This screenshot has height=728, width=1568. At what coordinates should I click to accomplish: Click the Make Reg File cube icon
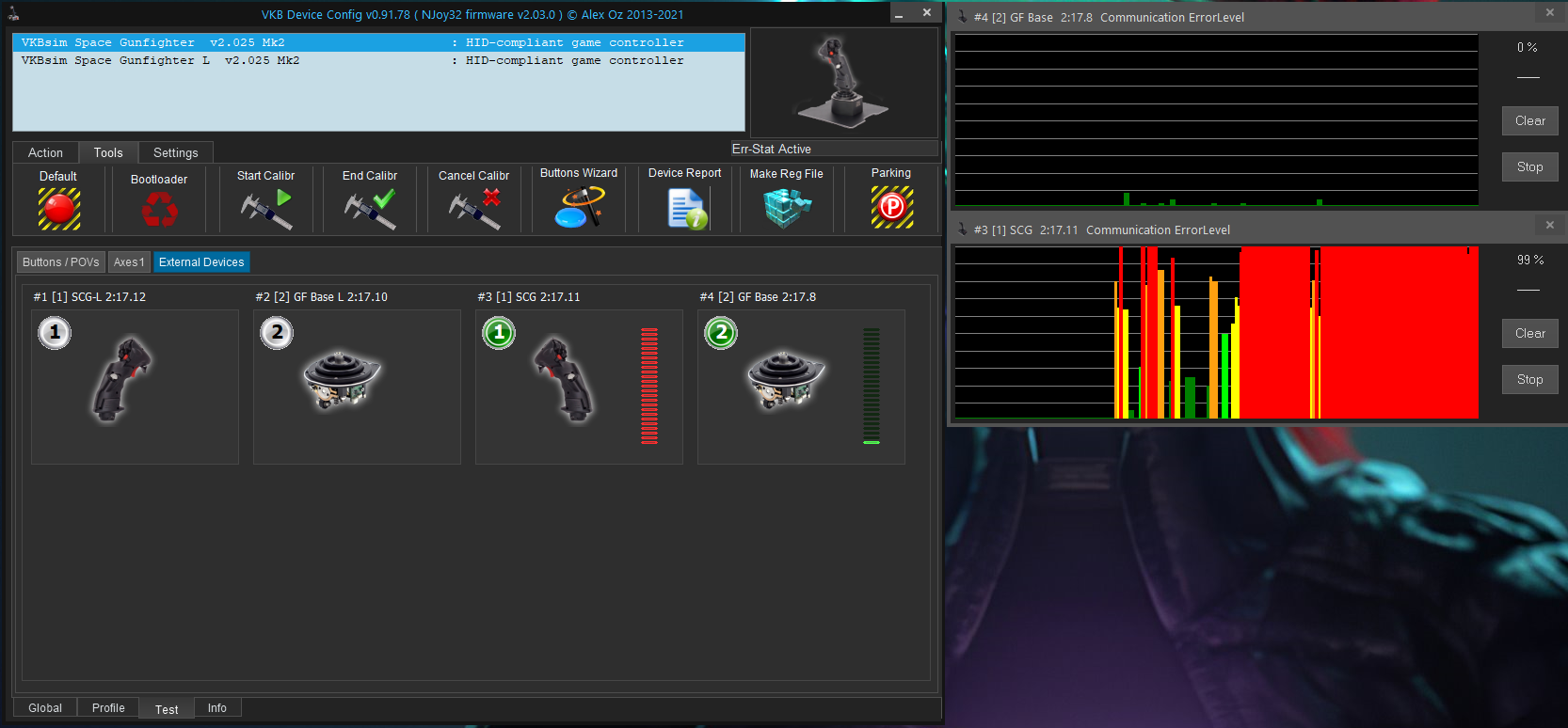tap(787, 208)
